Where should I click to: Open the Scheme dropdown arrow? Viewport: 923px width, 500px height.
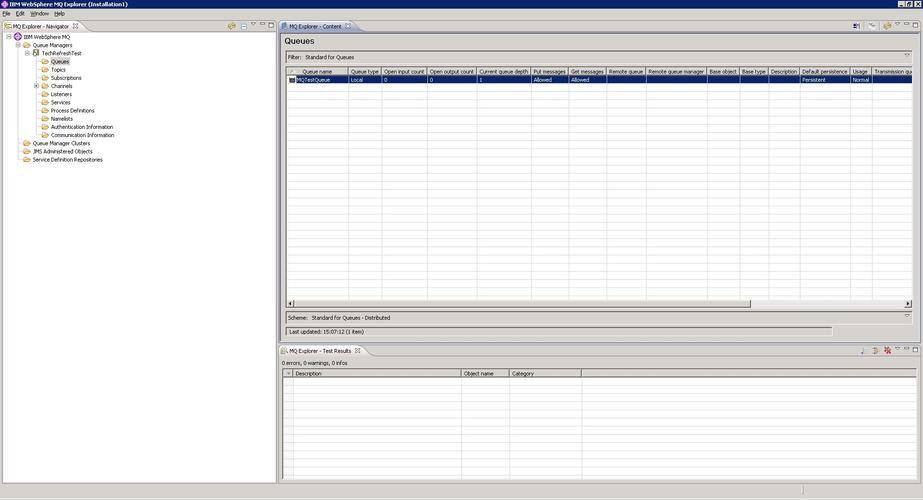click(907, 316)
